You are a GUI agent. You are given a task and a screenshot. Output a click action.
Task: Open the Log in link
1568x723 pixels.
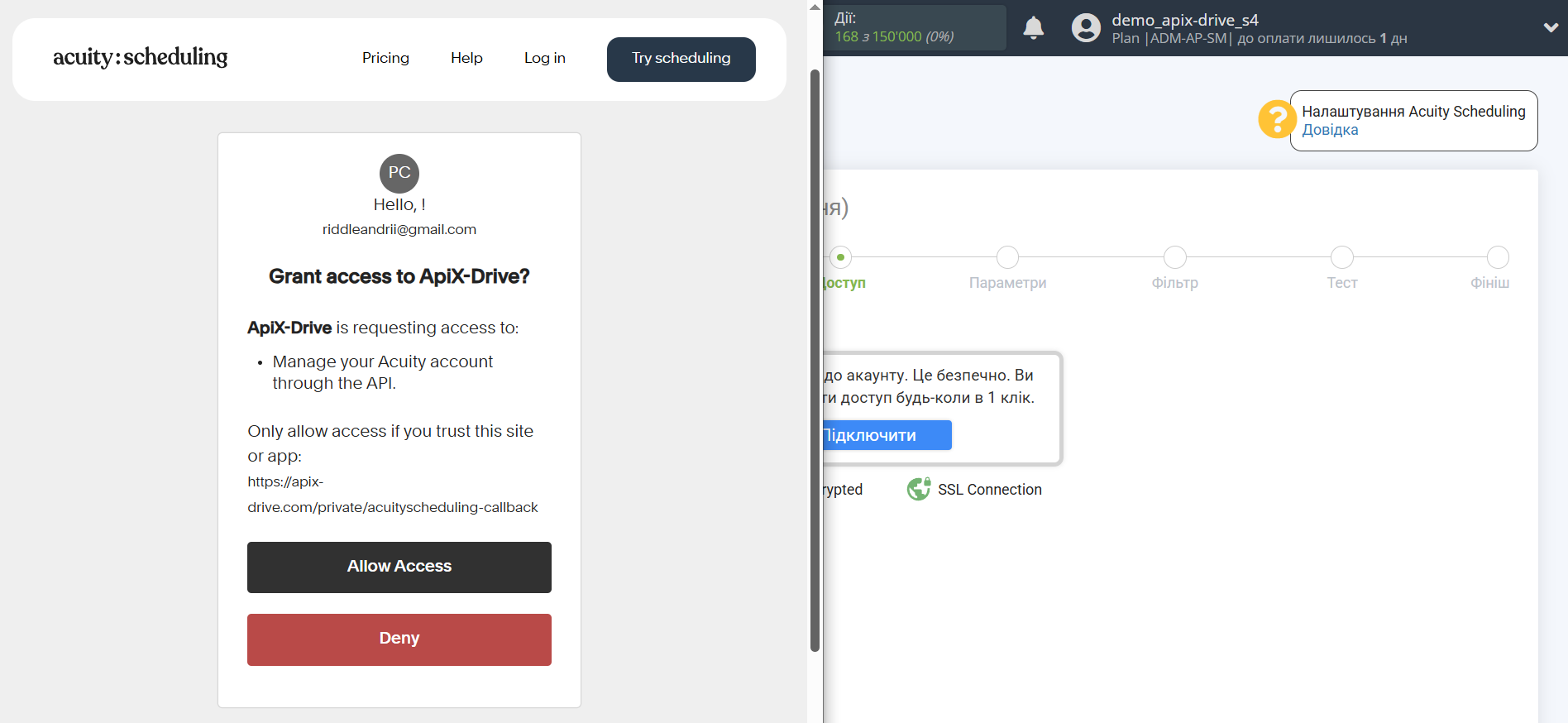(545, 58)
